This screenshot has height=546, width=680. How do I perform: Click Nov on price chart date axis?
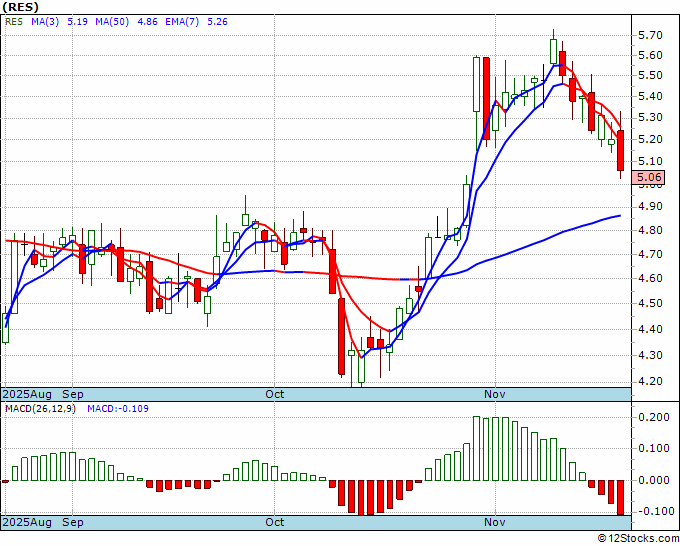click(x=495, y=394)
